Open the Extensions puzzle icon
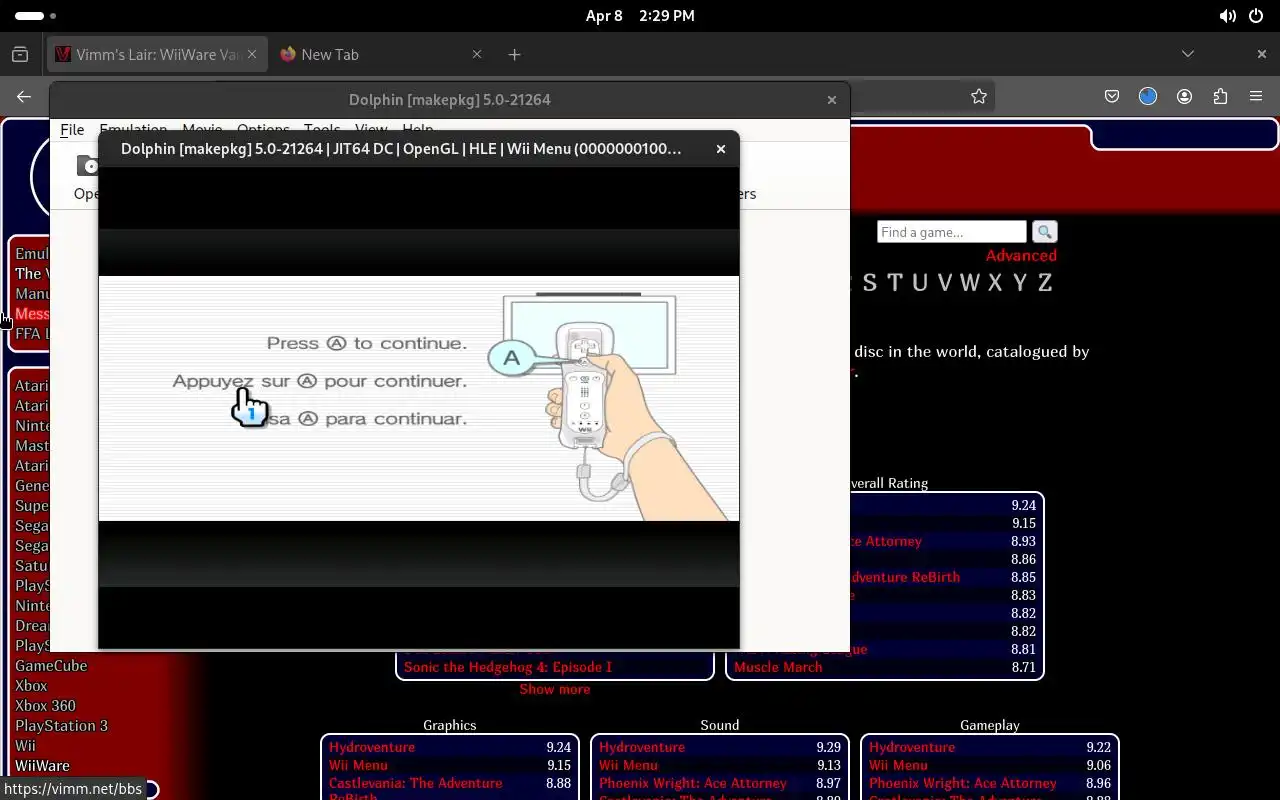This screenshot has width=1280, height=800. coord(1220,96)
